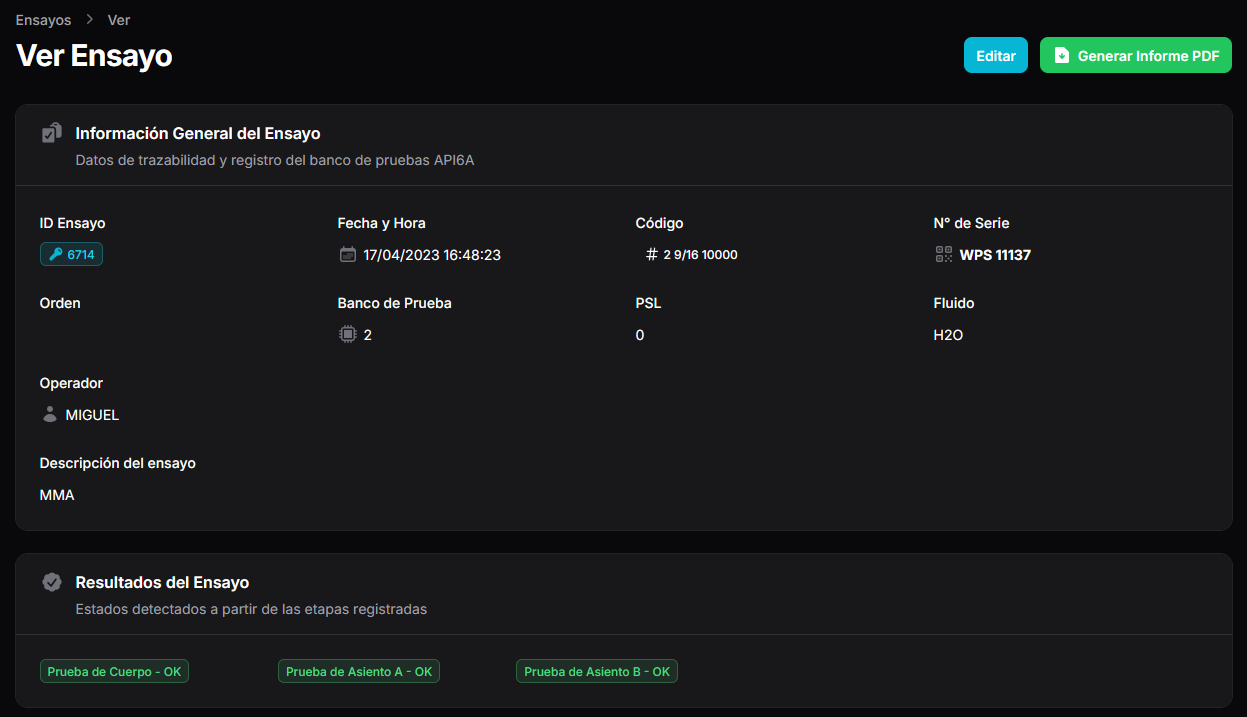Viewport: 1247px width, 717px height.
Task: Go to Ensayos in the breadcrumb
Action: pyautogui.click(x=43, y=20)
